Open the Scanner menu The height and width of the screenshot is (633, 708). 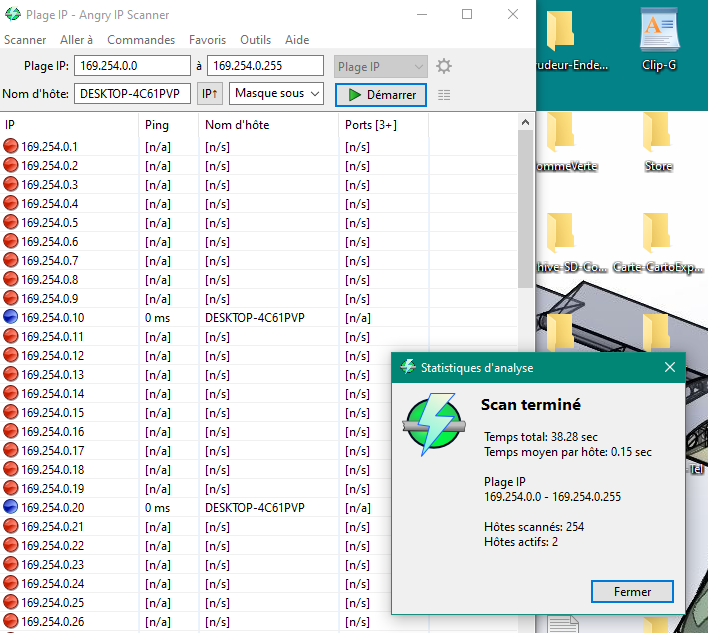(25, 40)
